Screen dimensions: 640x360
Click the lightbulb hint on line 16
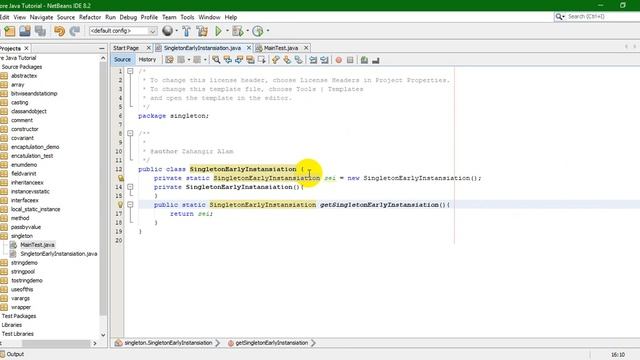[120, 204]
